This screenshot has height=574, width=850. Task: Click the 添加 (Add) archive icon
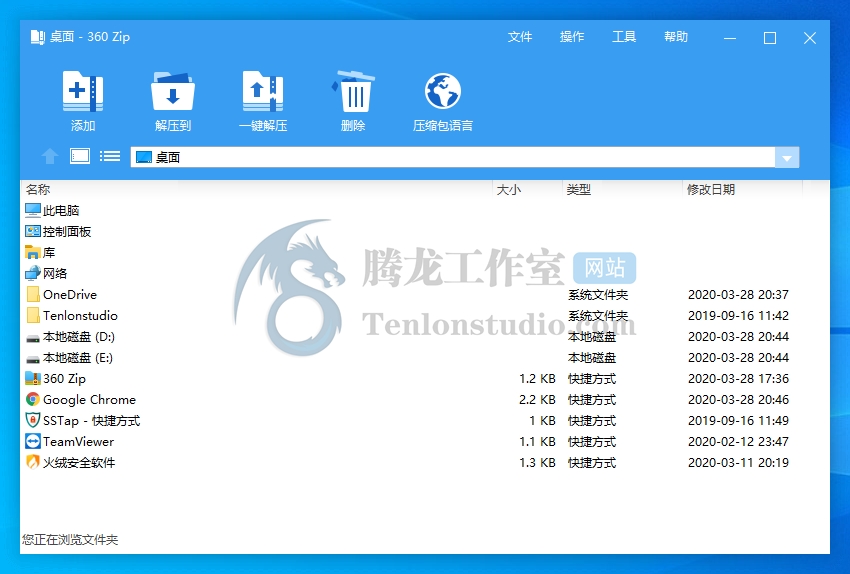pos(83,91)
